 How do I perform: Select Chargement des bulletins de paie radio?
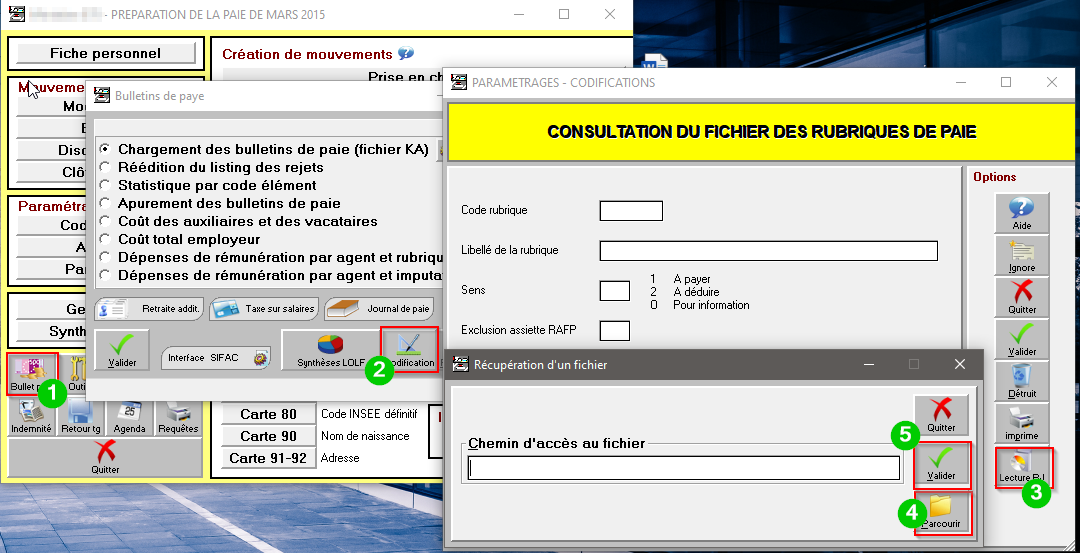(105, 149)
